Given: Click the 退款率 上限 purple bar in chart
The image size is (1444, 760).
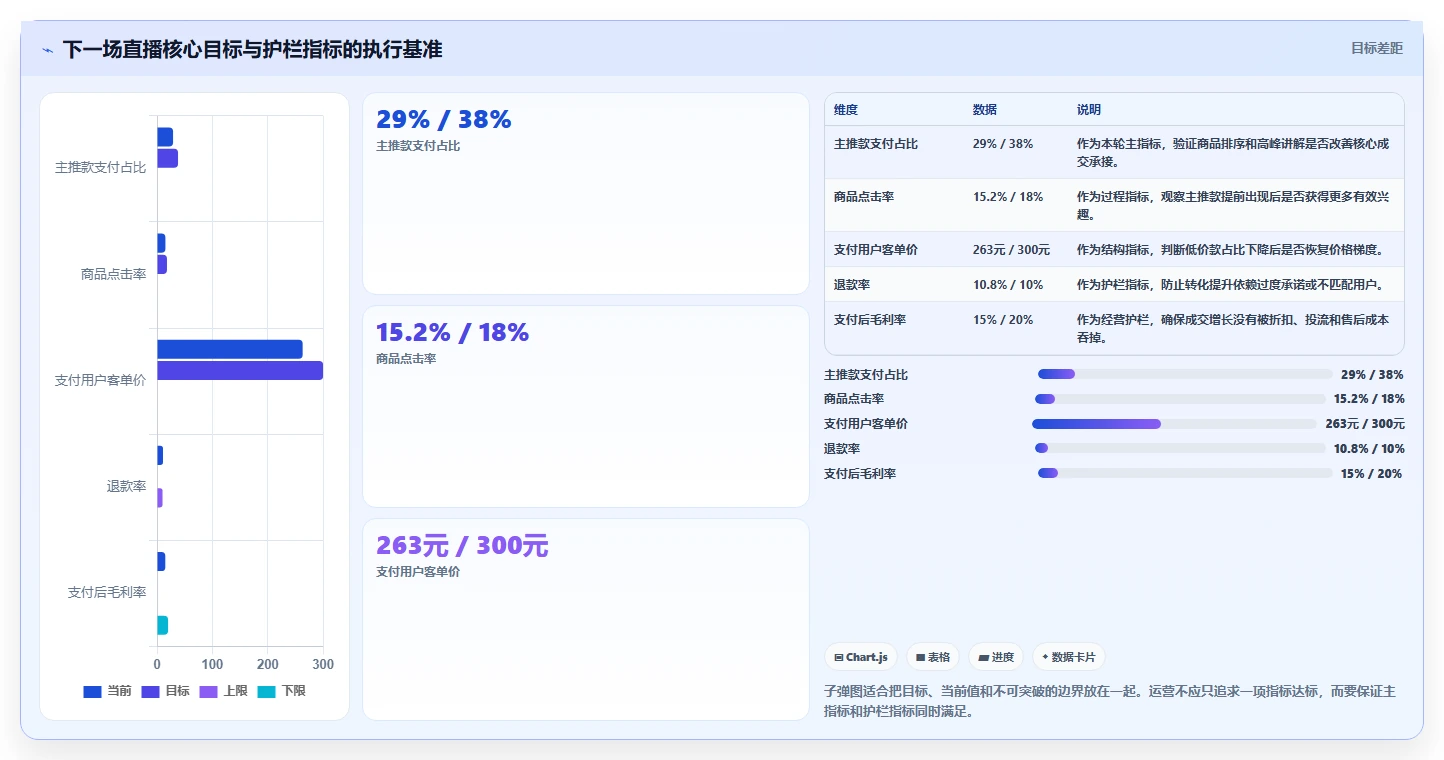Looking at the screenshot, I should pyautogui.click(x=160, y=498).
